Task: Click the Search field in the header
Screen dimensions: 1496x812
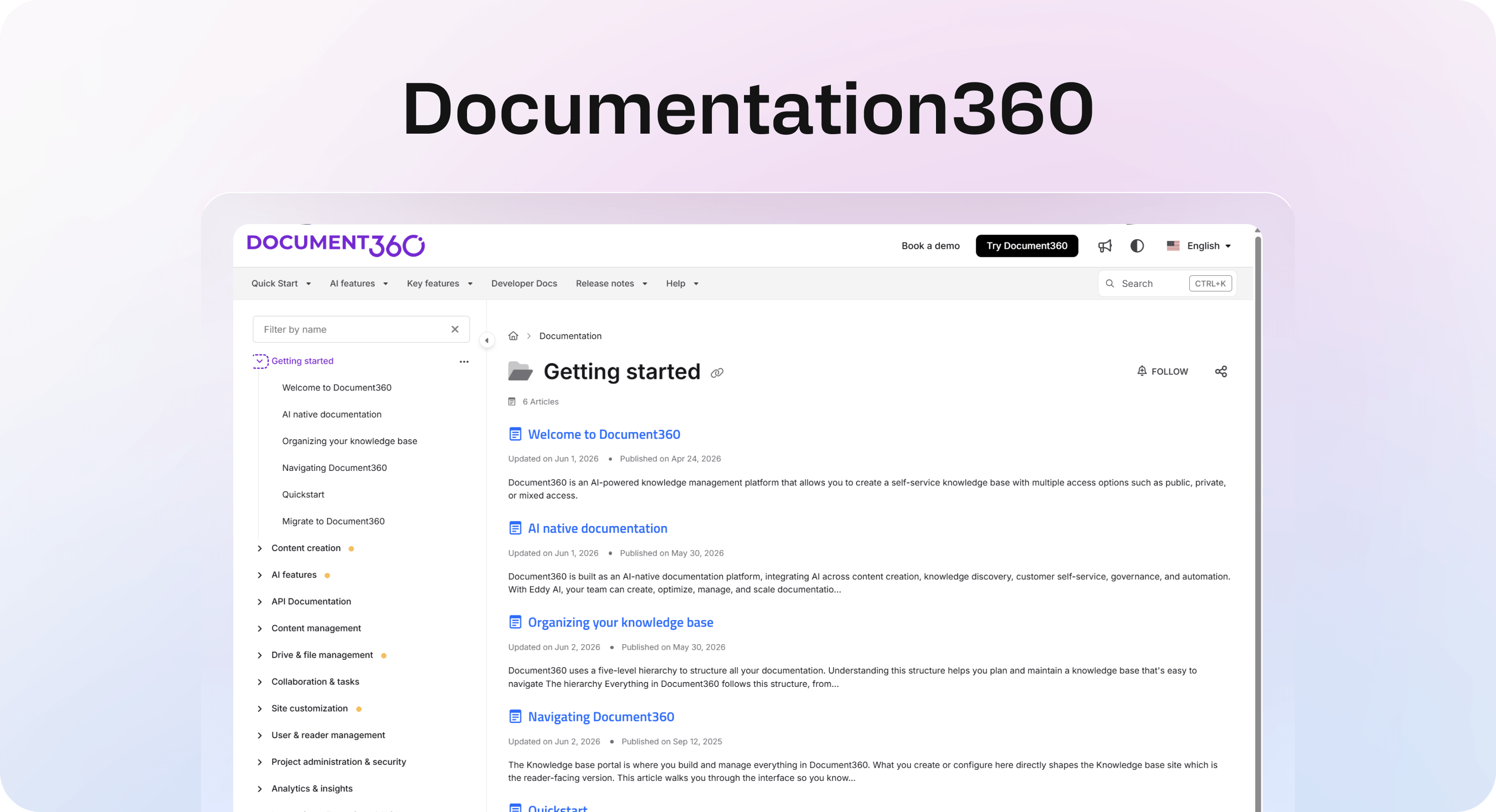Action: (1167, 283)
